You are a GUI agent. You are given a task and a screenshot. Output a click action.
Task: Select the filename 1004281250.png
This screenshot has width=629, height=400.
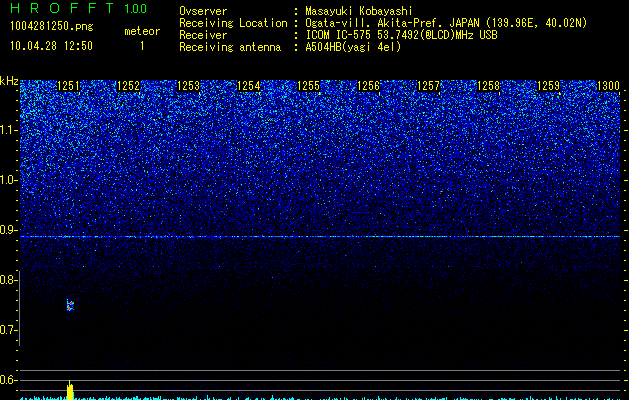point(52,26)
